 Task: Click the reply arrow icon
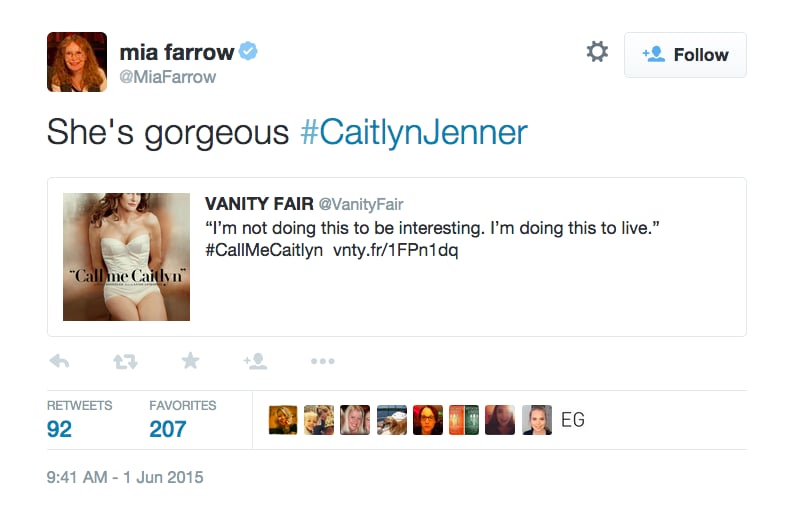pos(59,361)
